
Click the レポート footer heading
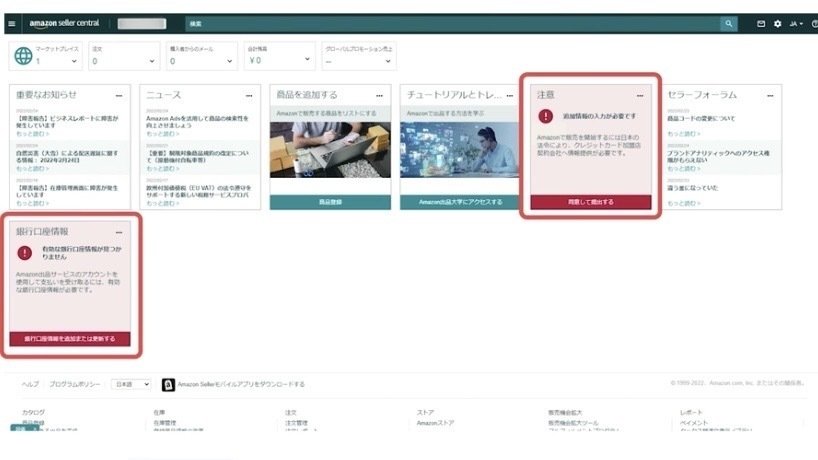(691, 412)
